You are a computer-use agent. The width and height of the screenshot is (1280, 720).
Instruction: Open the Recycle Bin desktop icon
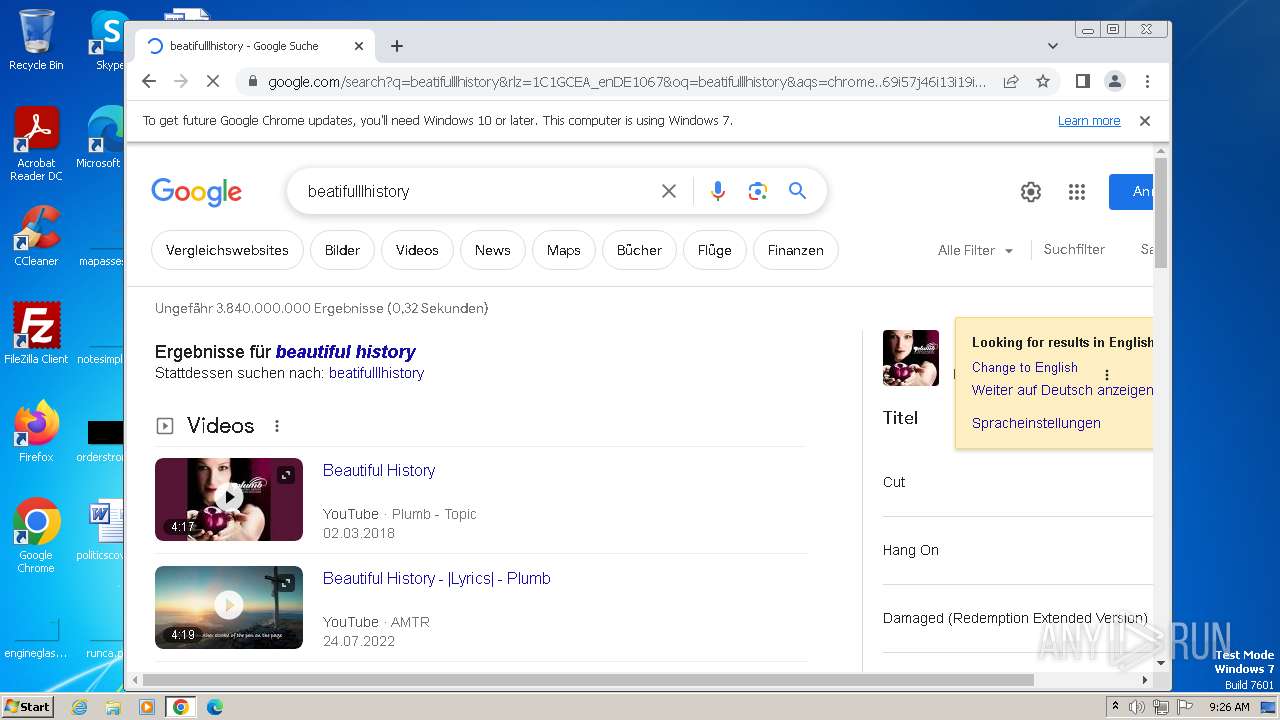(x=36, y=40)
